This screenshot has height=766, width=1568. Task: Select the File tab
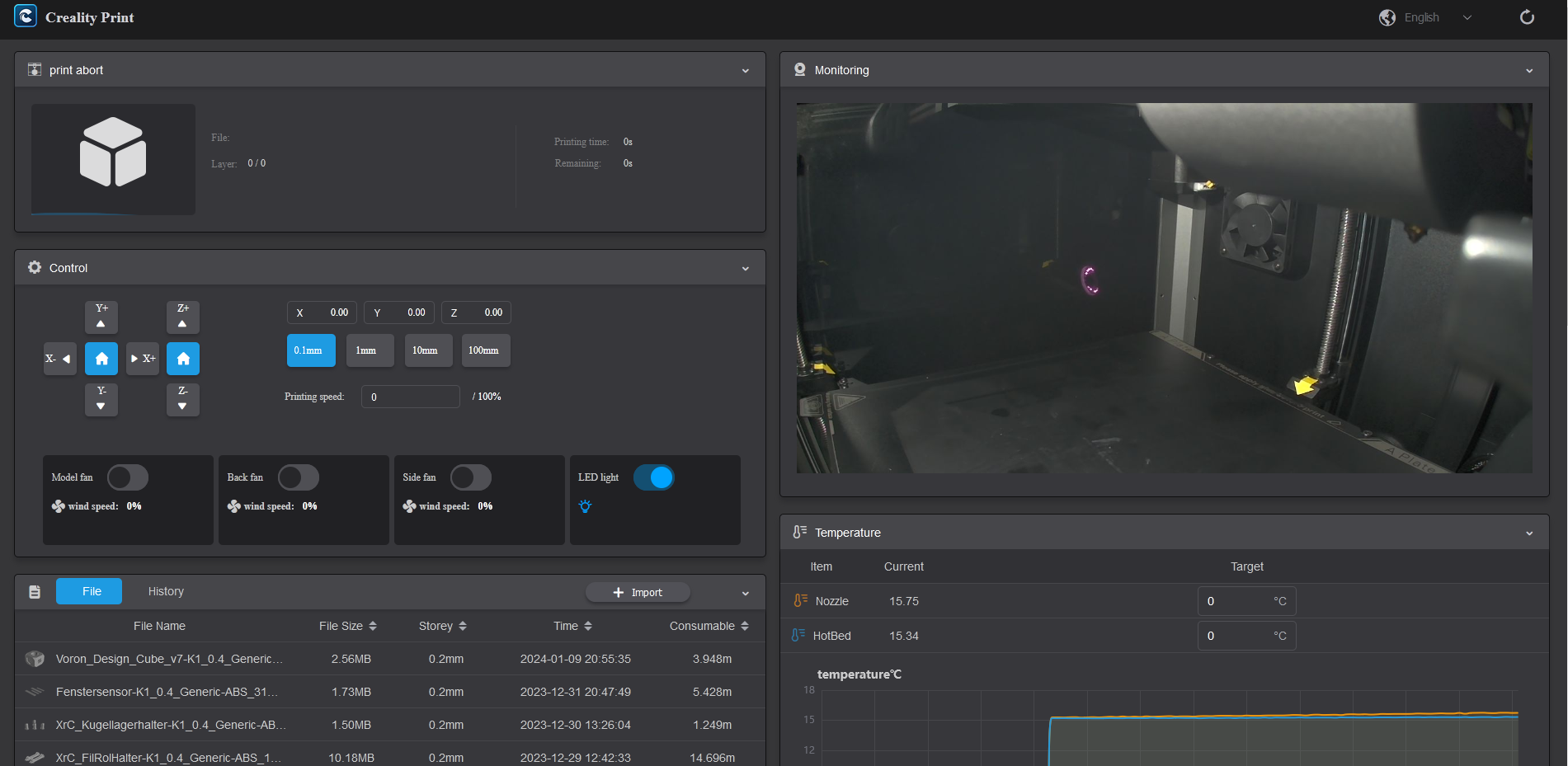point(89,591)
